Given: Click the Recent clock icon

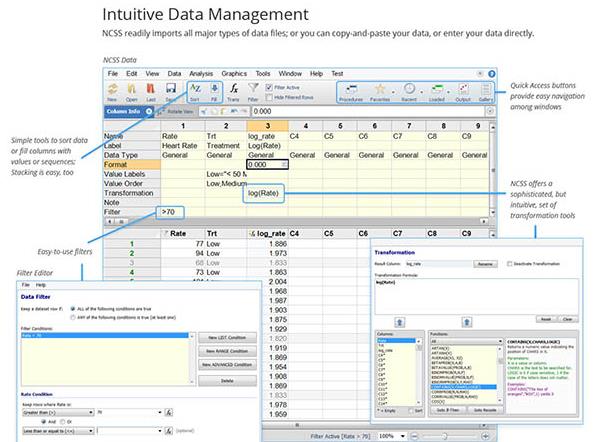Looking at the screenshot, I should pos(409,89).
